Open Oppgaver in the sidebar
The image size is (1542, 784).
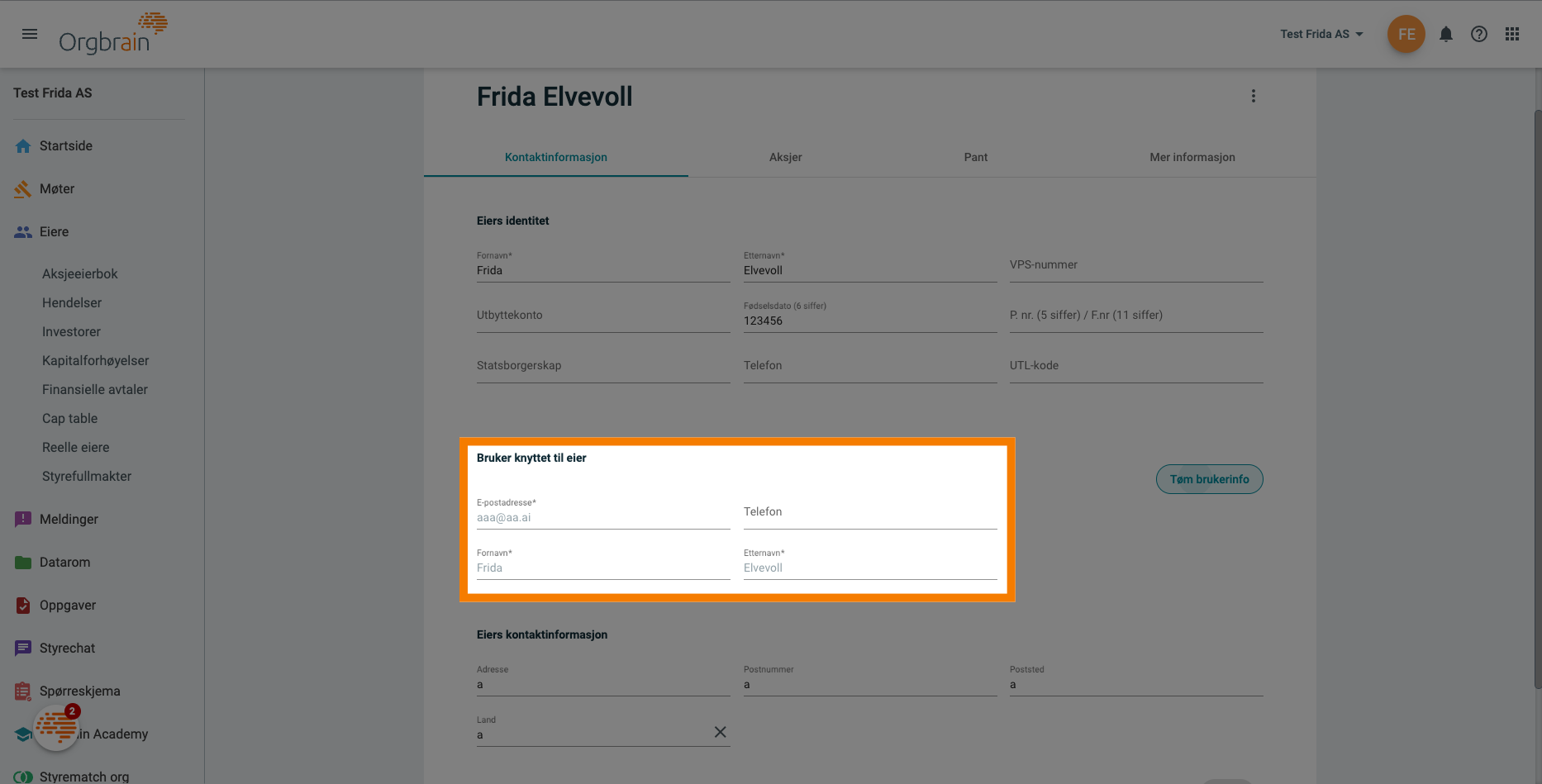pos(68,606)
